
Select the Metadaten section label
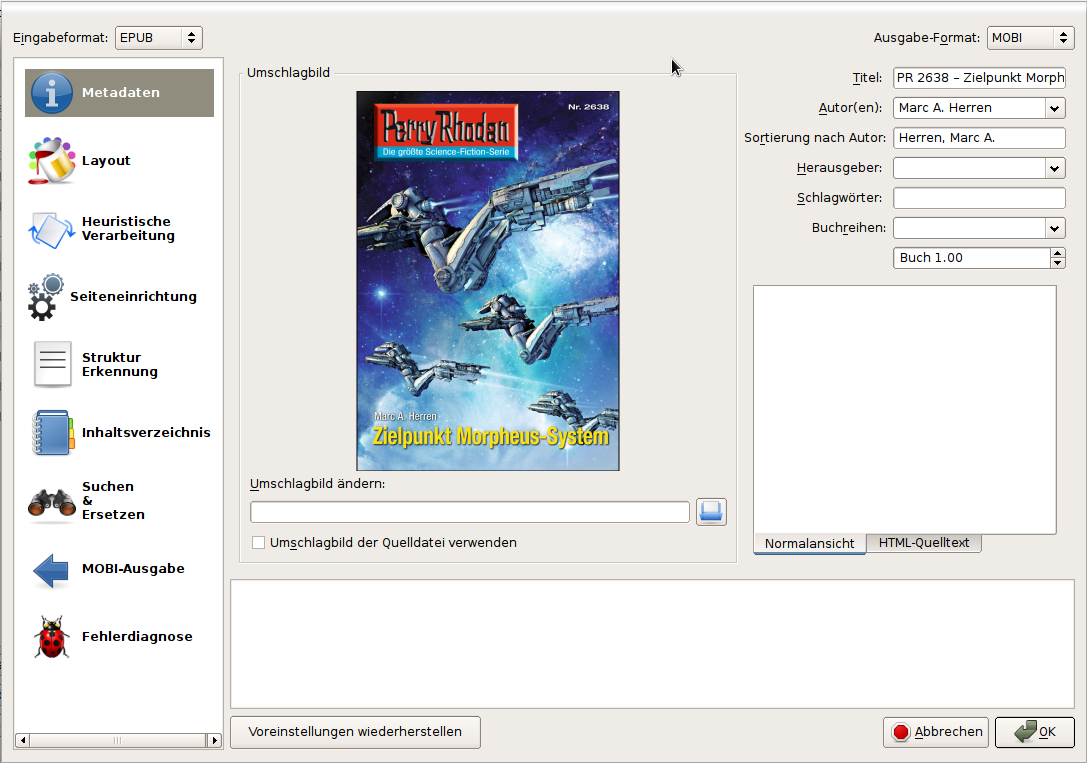pos(121,93)
